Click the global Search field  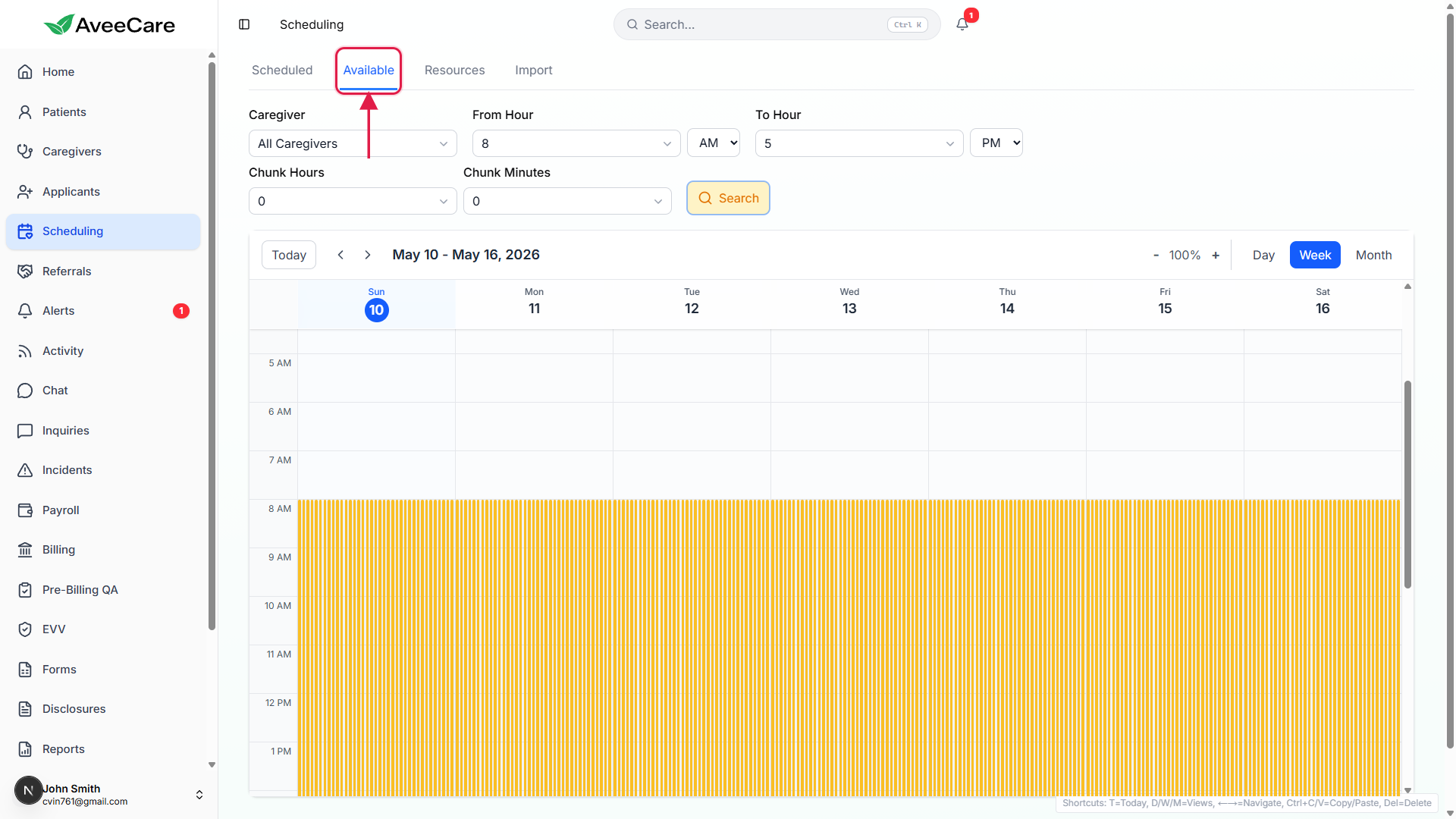pos(777,24)
